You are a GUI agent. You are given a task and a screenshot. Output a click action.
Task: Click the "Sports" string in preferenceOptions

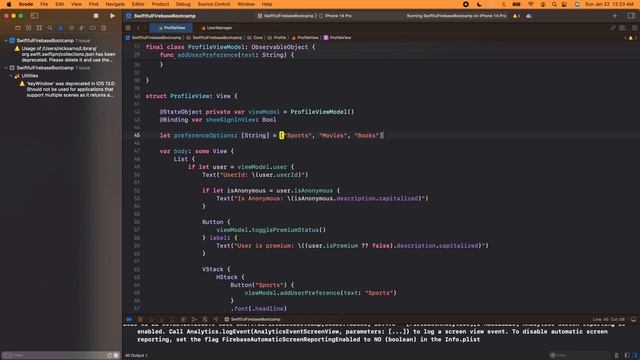[x=298, y=136]
